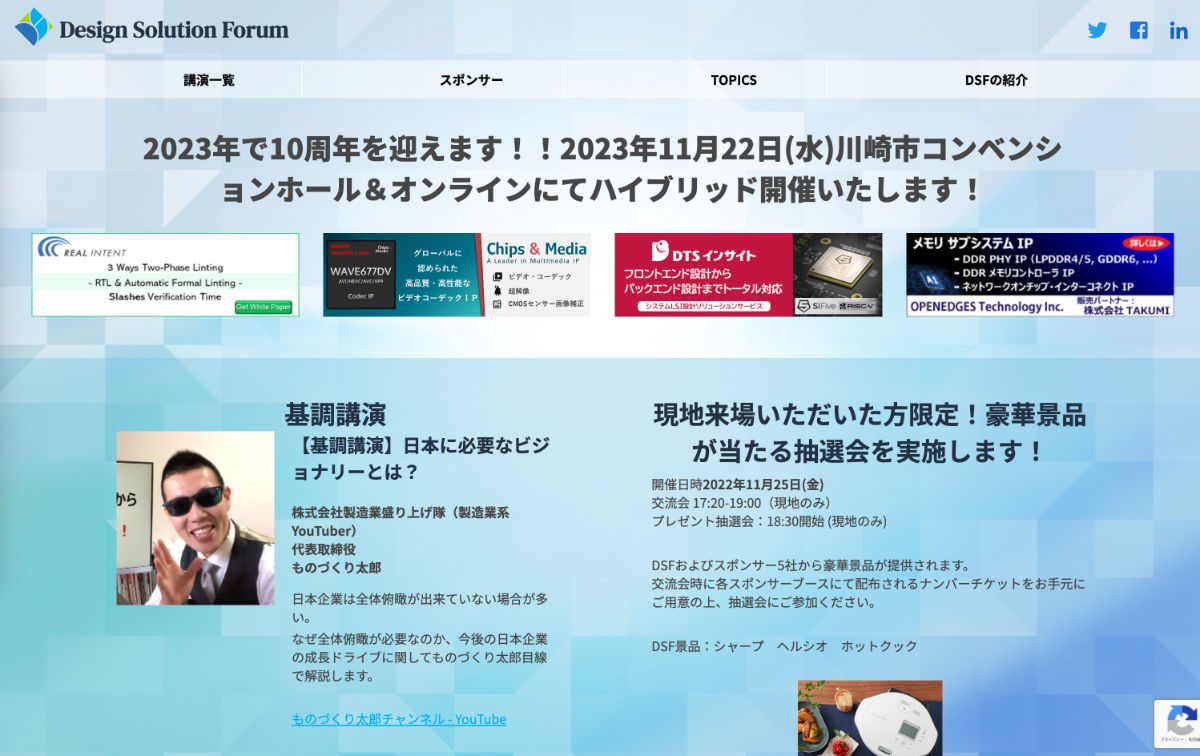Click the Healsio Hotcook prize image
This screenshot has width=1200, height=756.
click(x=869, y=718)
